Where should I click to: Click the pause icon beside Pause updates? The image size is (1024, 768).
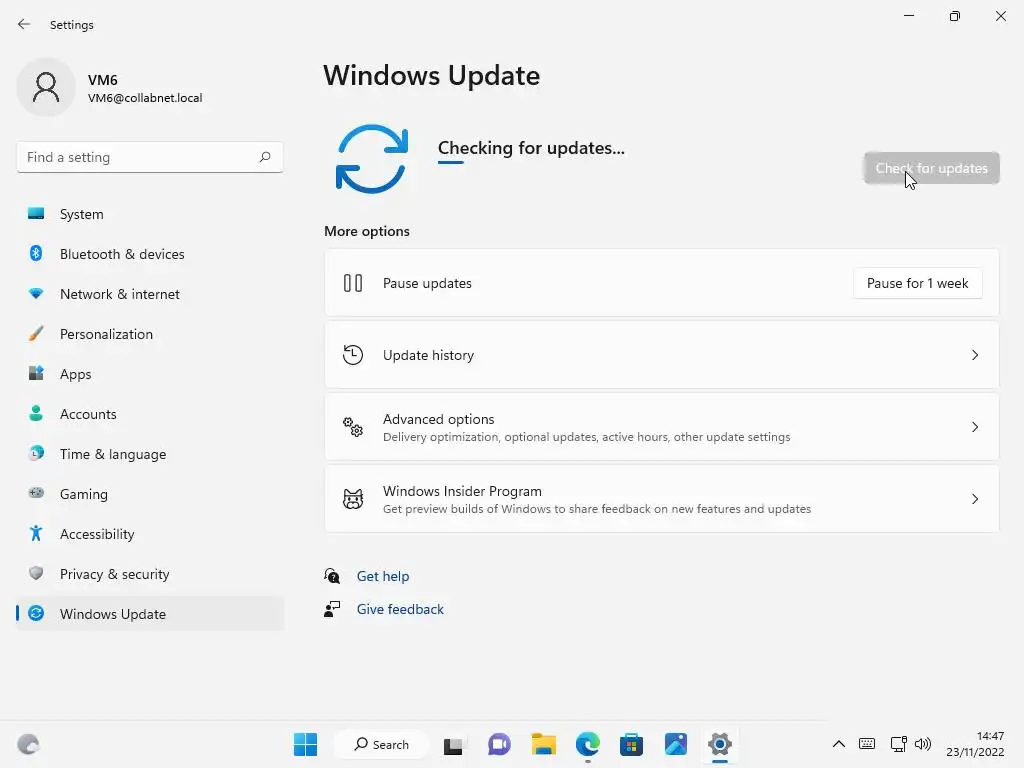[353, 283]
